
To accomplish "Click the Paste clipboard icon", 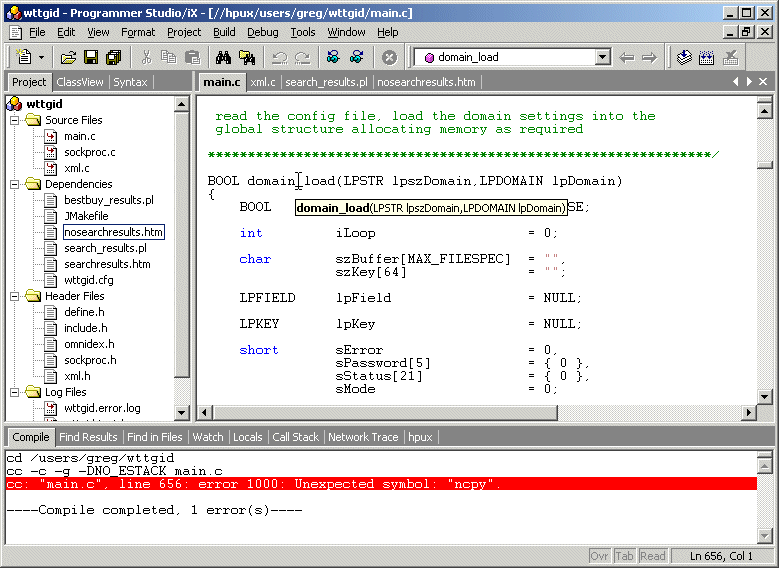I will (x=192, y=58).
